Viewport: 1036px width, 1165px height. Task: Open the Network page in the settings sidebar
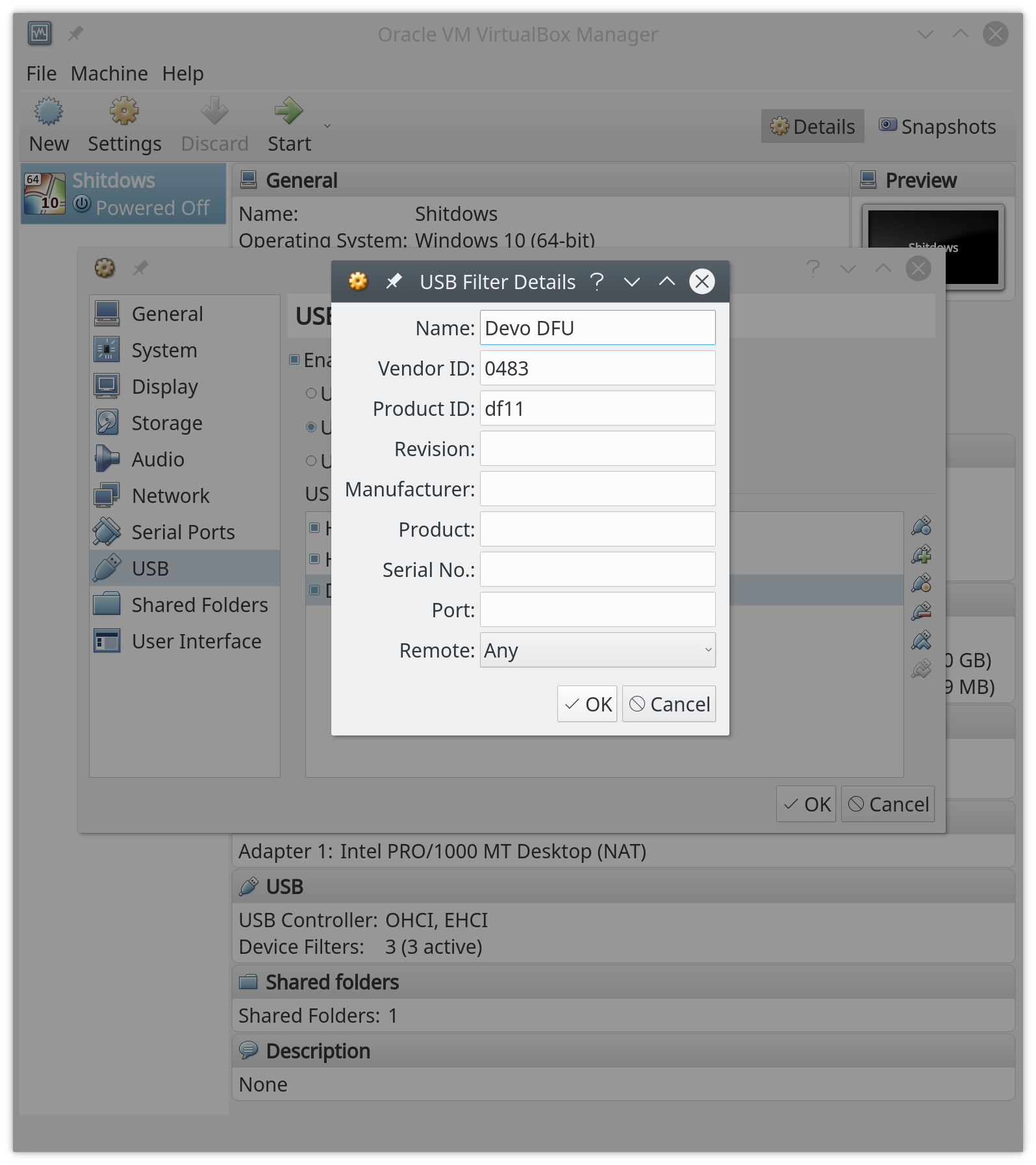click(x=184, y=496)
